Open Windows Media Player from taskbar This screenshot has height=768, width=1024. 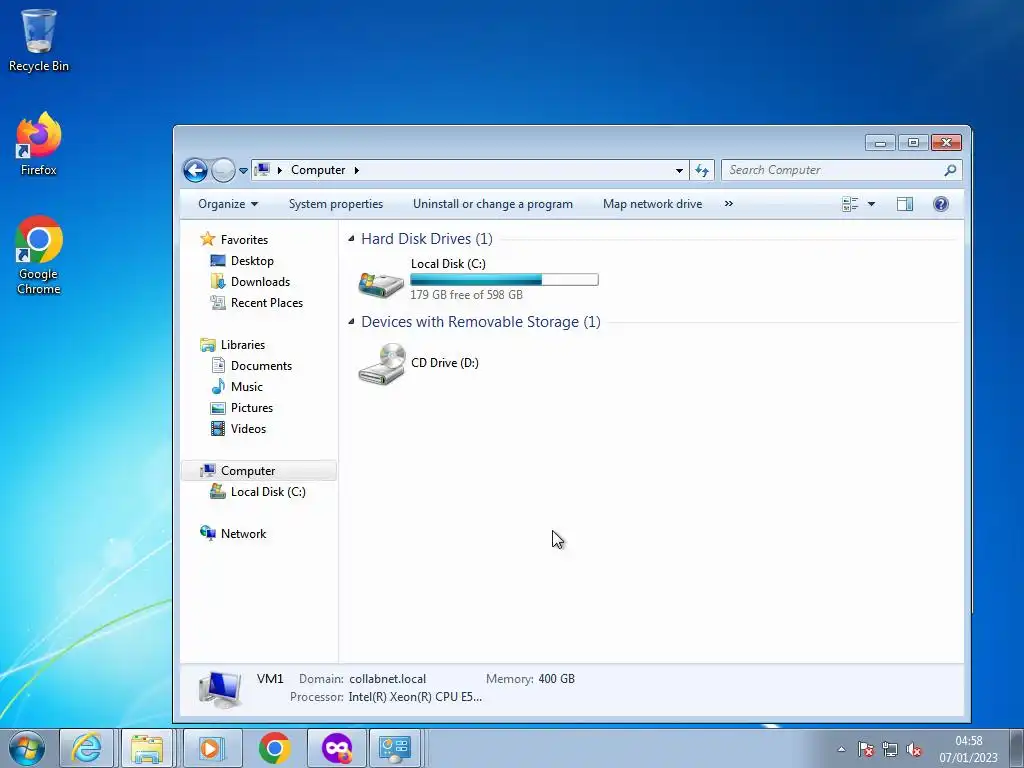click(x=211, y=748)
